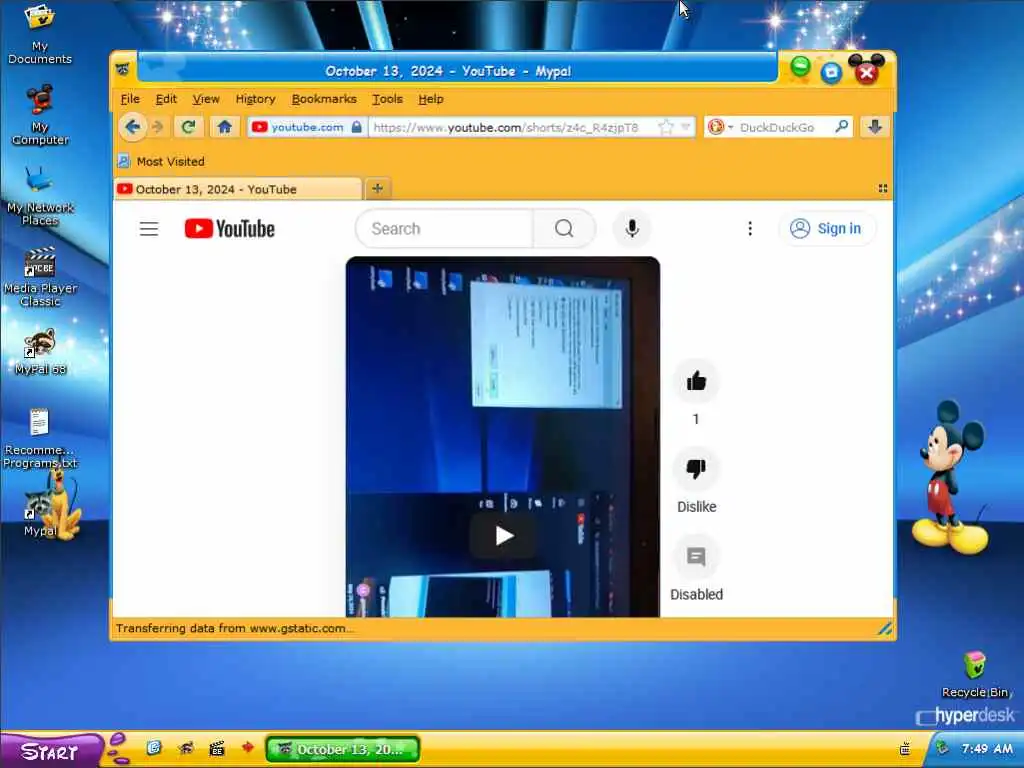The height and width of the screenshot is (768, 1024).
Task: Start voice search with the microphone
Action: pyautogui.click(x=632, y=229)
